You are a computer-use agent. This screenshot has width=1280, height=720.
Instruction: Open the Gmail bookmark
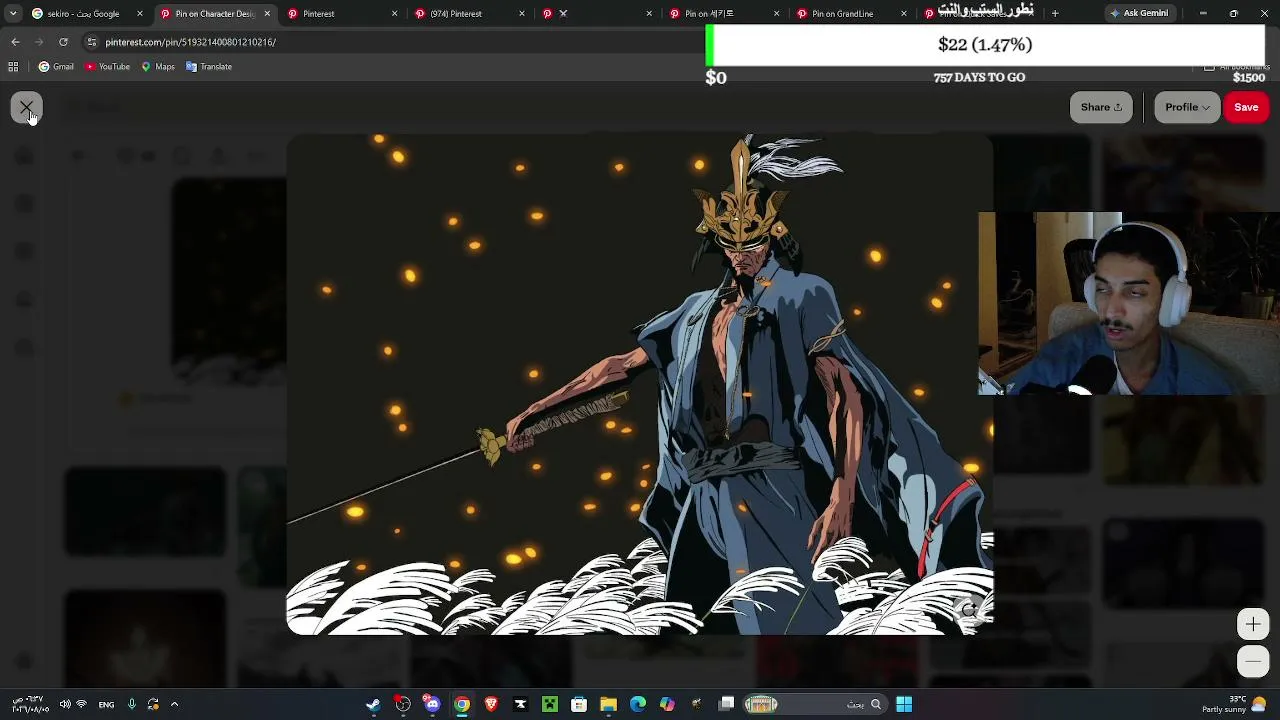pyautogui.click(x=56, y=67)
